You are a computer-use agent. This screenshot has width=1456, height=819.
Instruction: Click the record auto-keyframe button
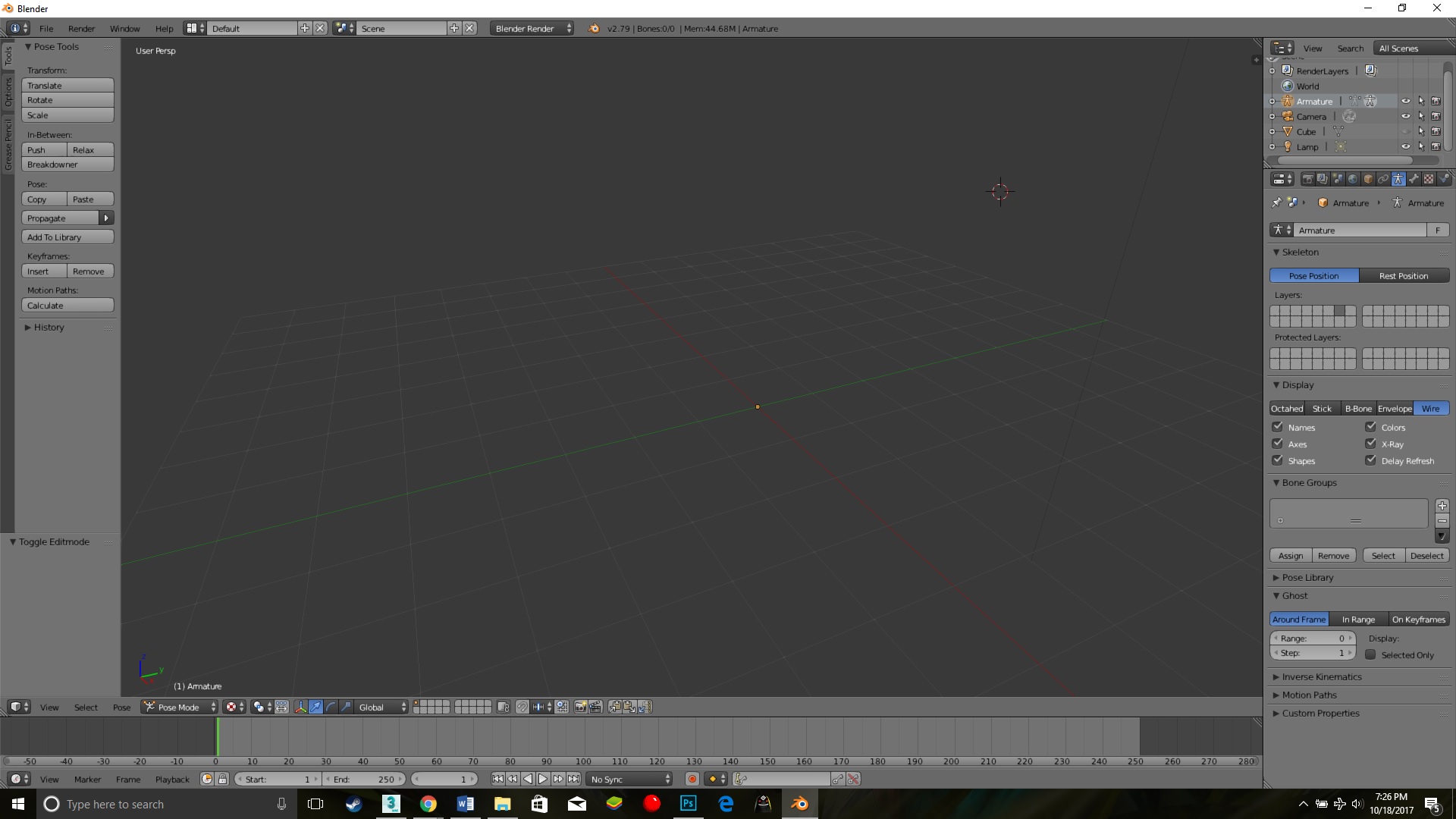pyautogui.click(x=692, y=779)
